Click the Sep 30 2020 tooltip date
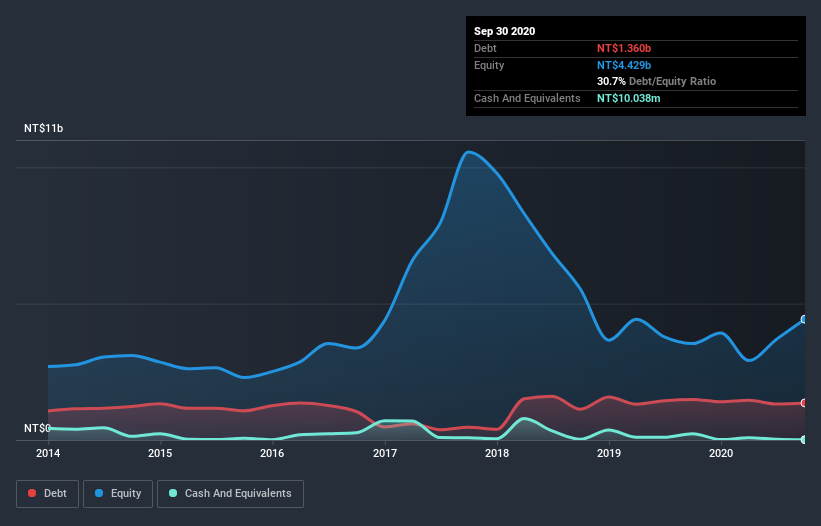821x526 pixels. coord(504,31)
